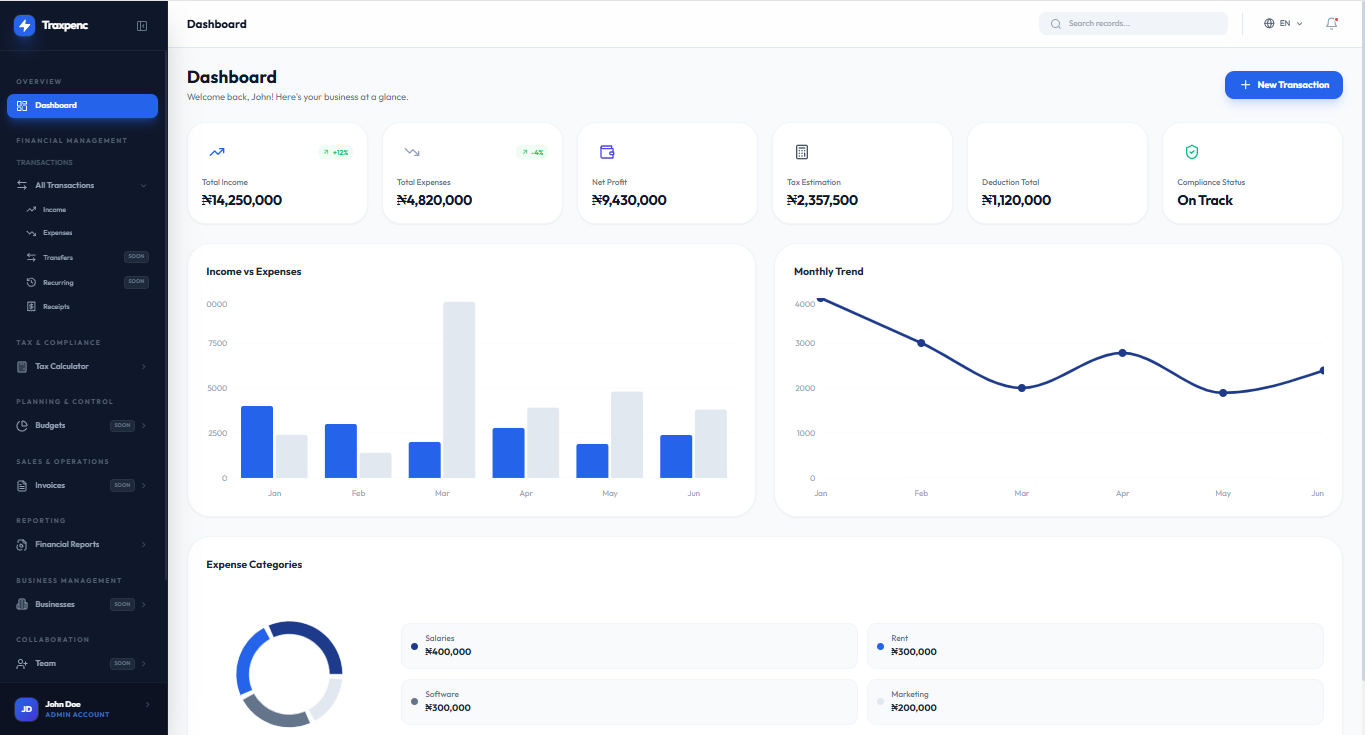Screen dimensions: 1365x735
Task: Select the Income icon in the sidebar
Action: pos(33,209)
